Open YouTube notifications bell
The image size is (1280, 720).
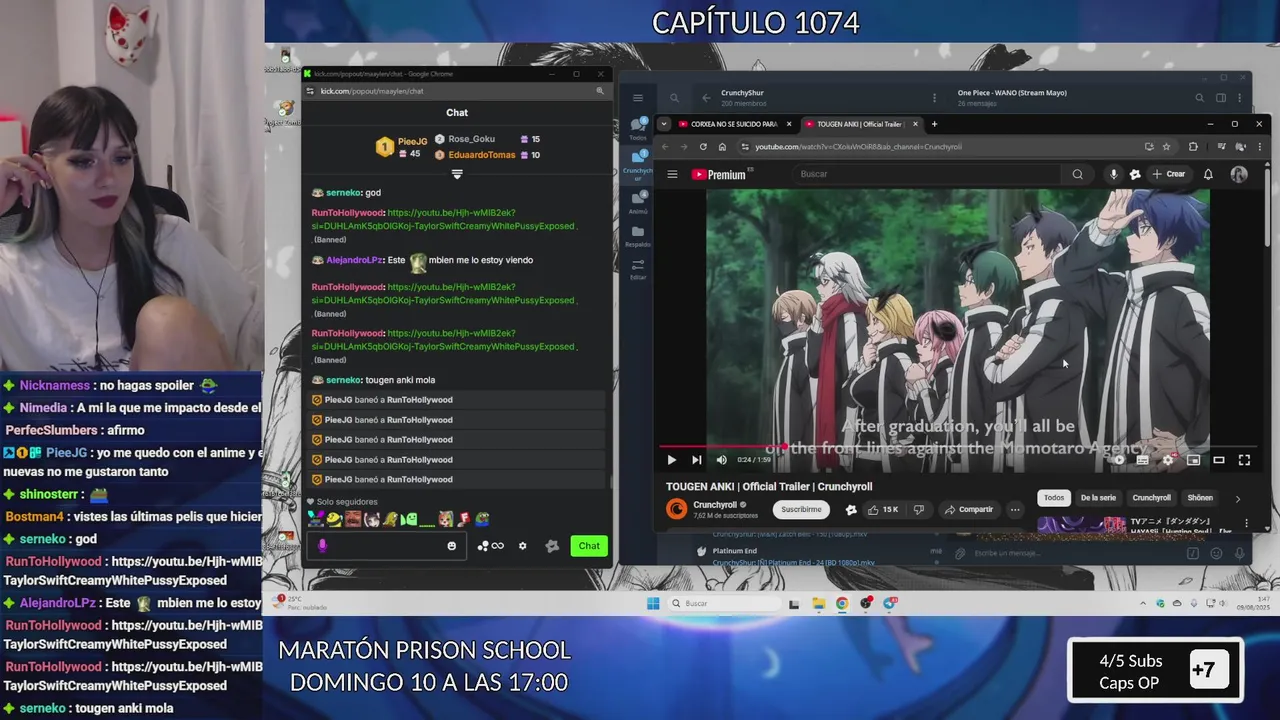point(1208,174)
